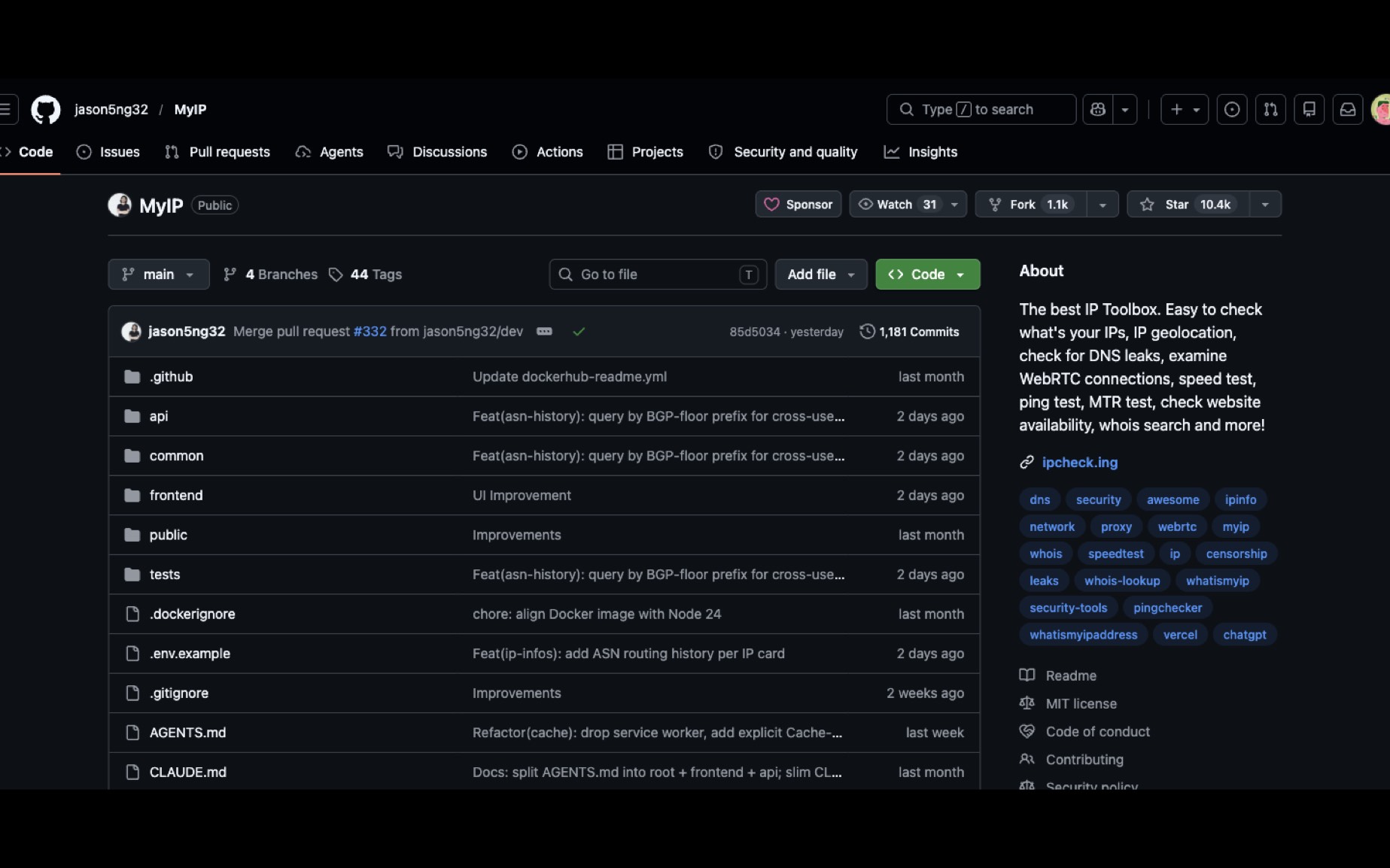
Task: Open the Agents tab
Action: 330,152
